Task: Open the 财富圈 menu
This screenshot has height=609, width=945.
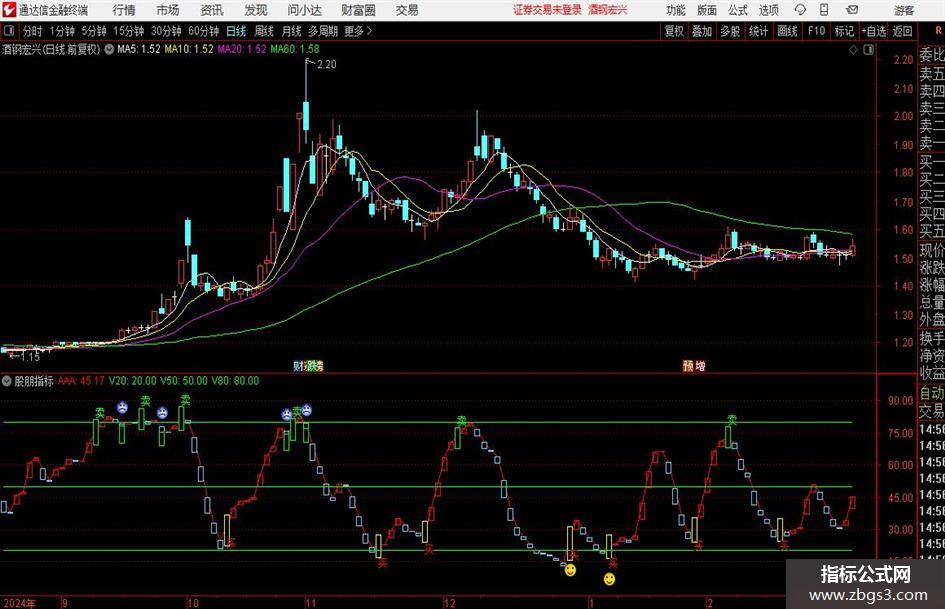Action: point(358,10)
